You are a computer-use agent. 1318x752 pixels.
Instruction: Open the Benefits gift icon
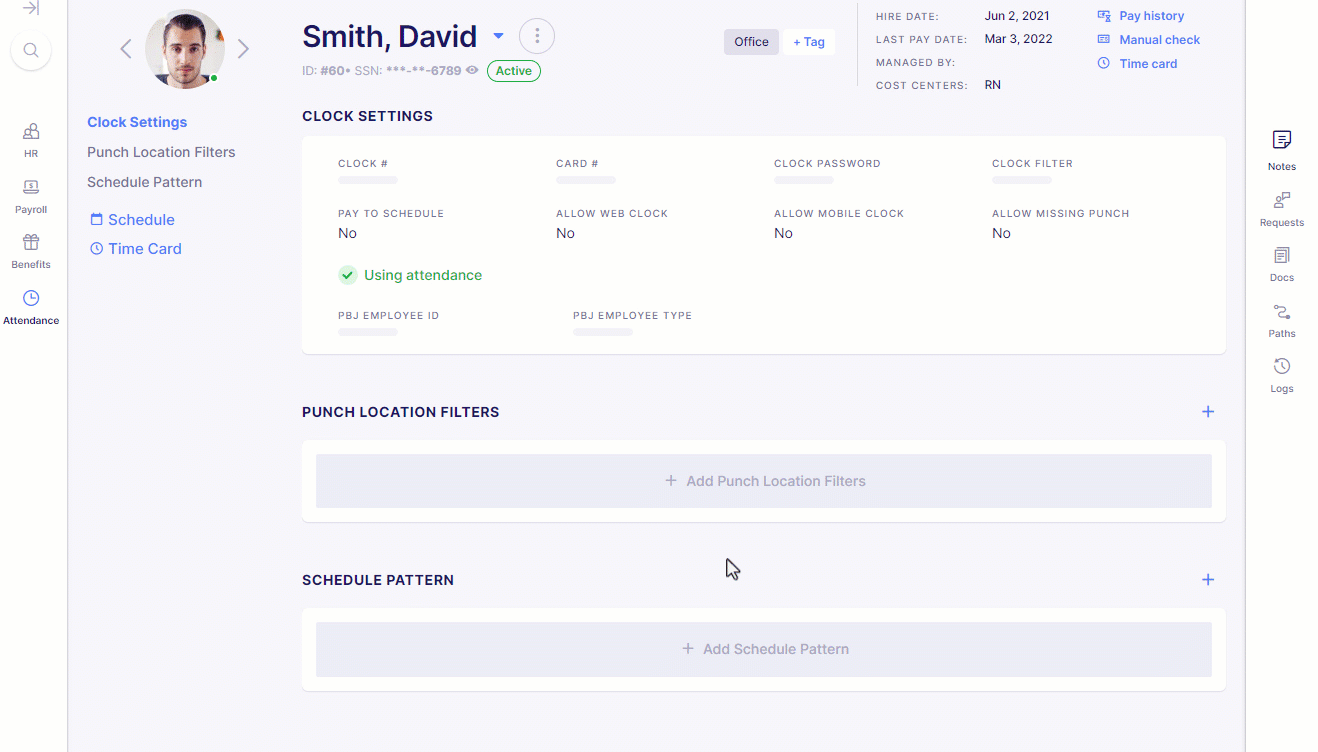pyautogui.click(x=31, y=242)
